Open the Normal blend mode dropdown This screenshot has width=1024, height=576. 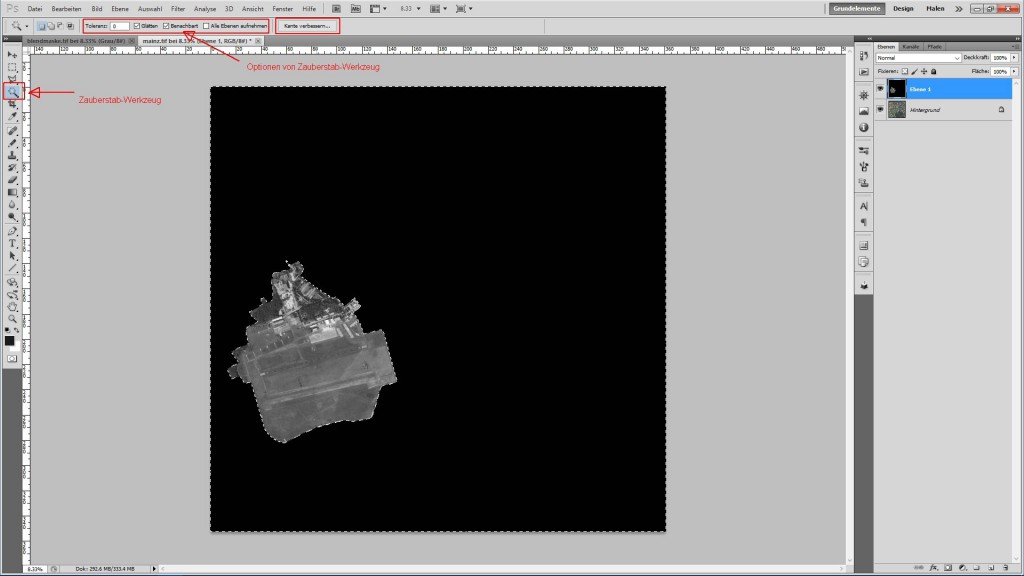click(x=918, y=58)
